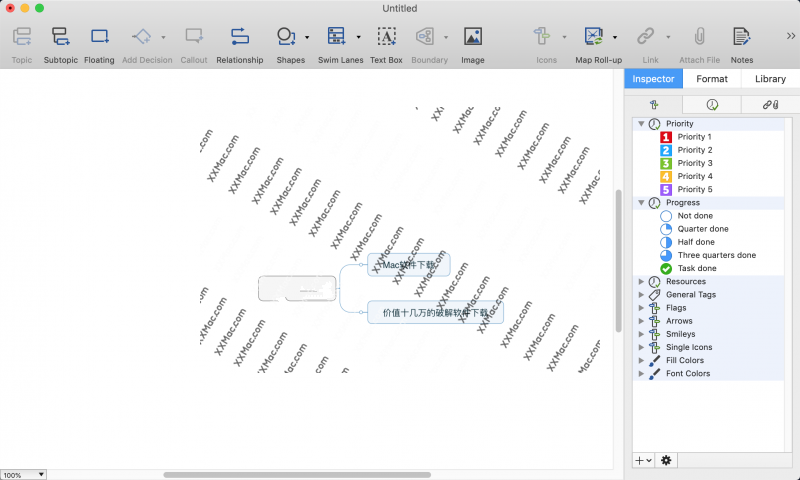Image resolution: width=800 pixels, height=480 pixels.
Task: Select the 价值十几万的破解软件下载 subtopic
Action: 435,313
